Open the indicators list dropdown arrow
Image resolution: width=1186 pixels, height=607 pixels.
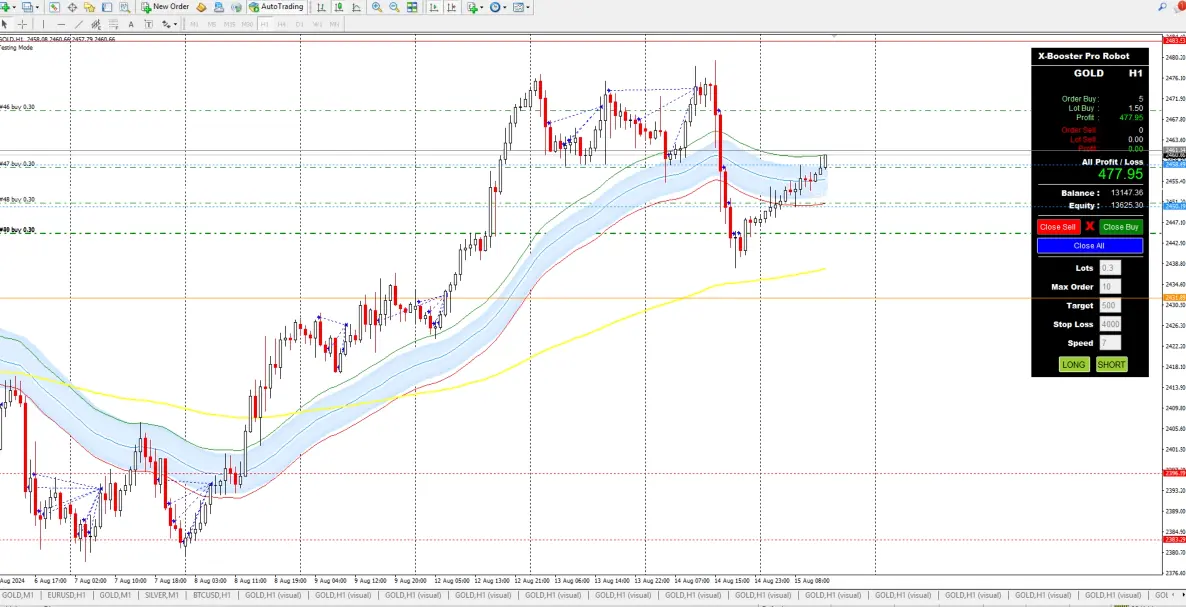[x=482, y=7]
